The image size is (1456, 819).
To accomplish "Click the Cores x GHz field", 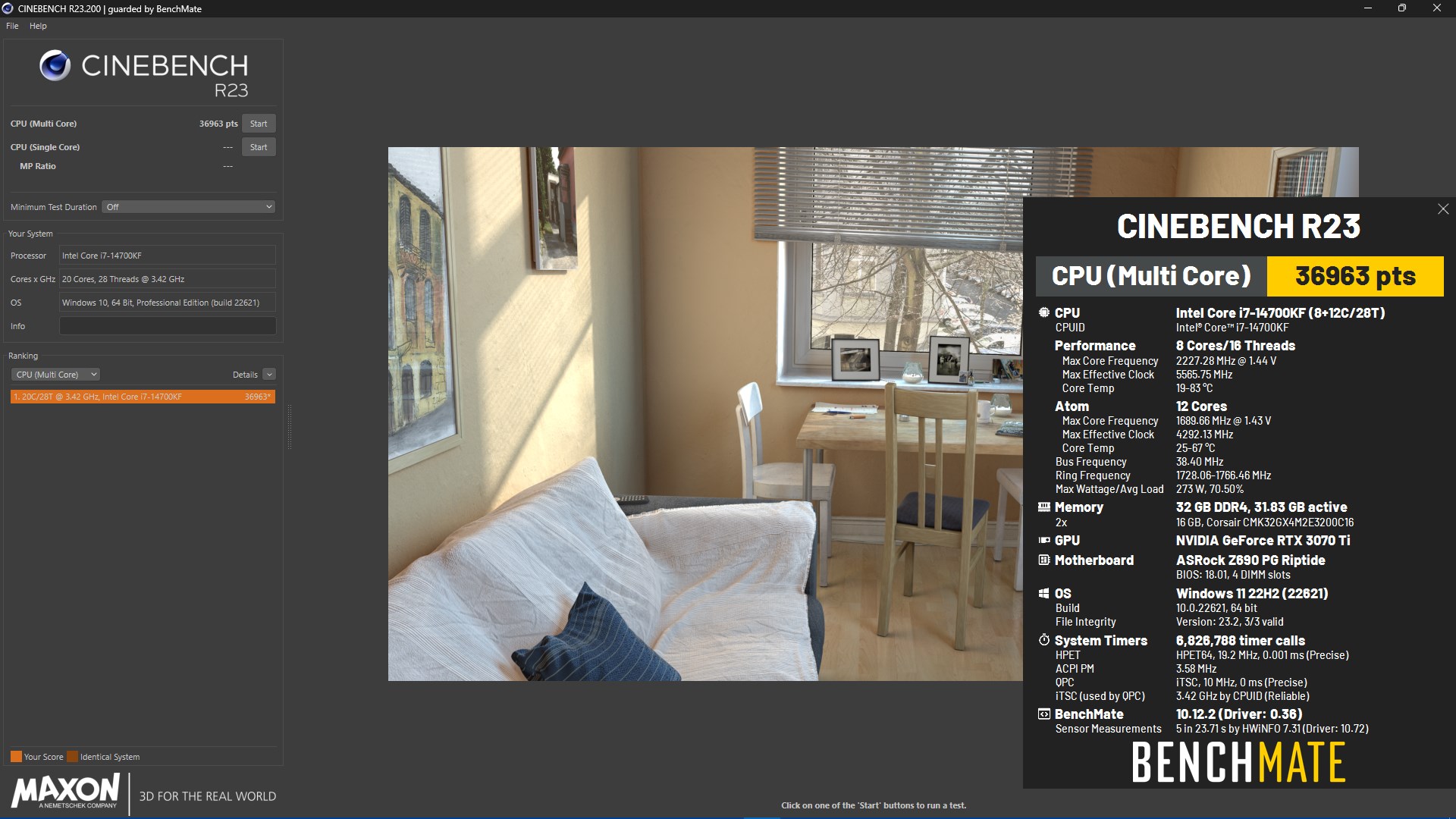I will pos(168,279).
